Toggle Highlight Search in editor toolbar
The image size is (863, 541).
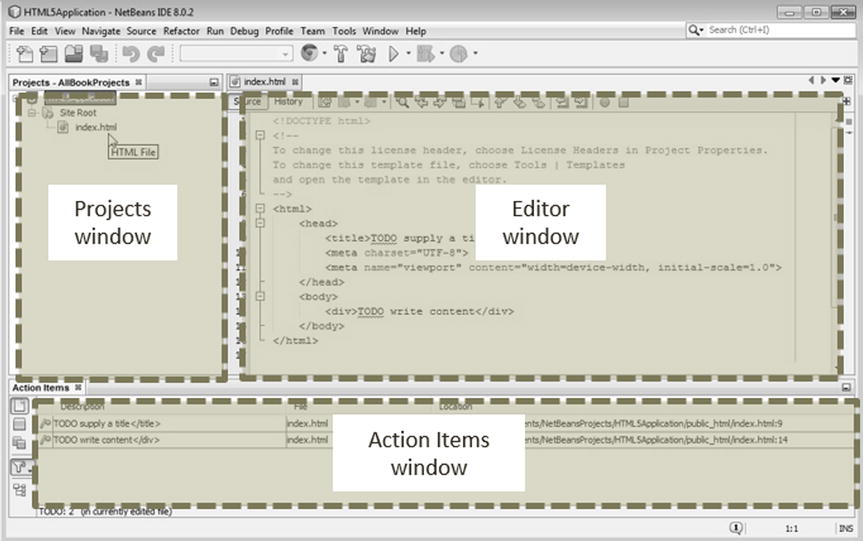(x=458, y=102)
